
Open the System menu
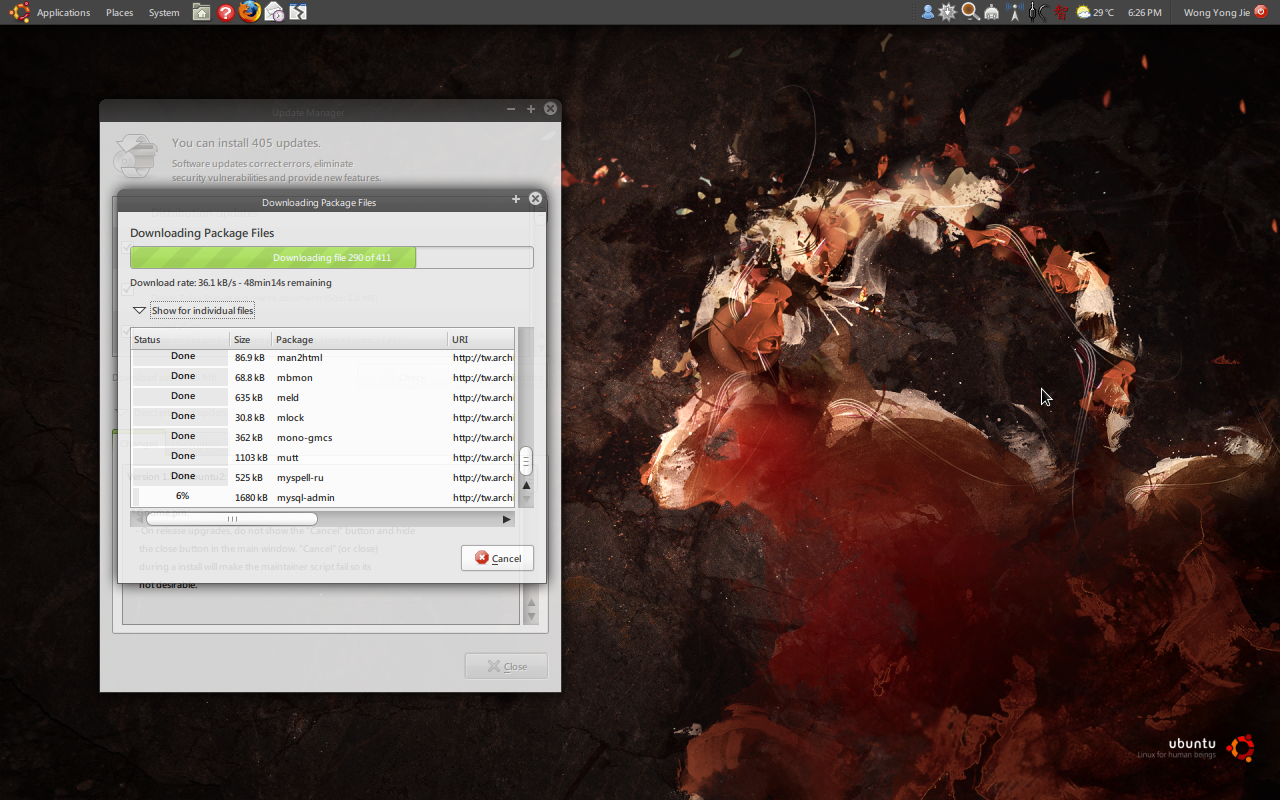tap(164, 12)
